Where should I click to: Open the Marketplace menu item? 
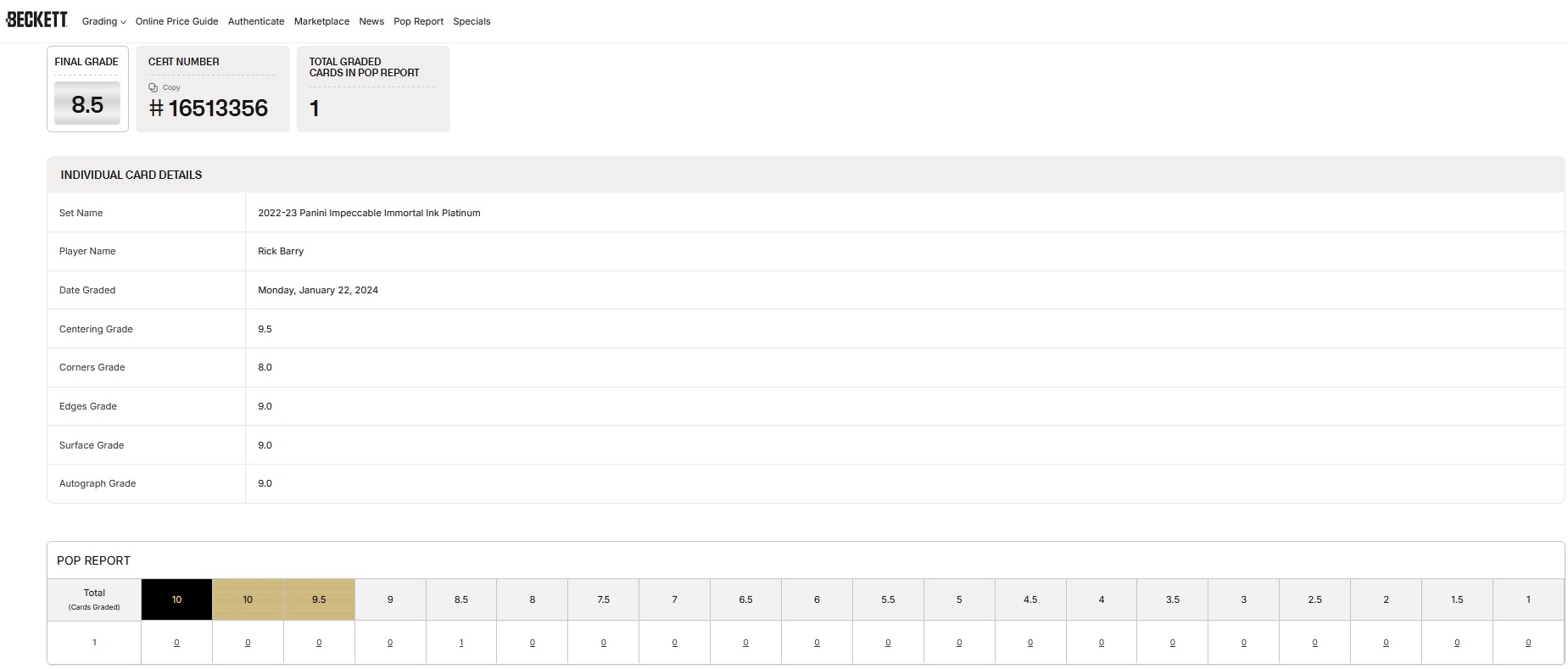[x=321, y=21]
